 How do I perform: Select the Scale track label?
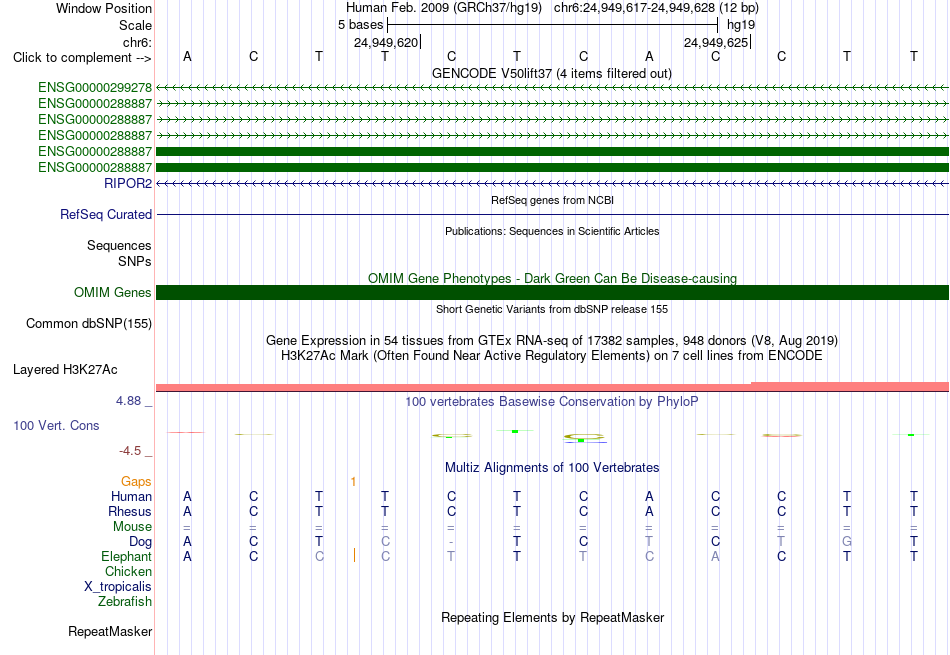[x=135, y=25]
